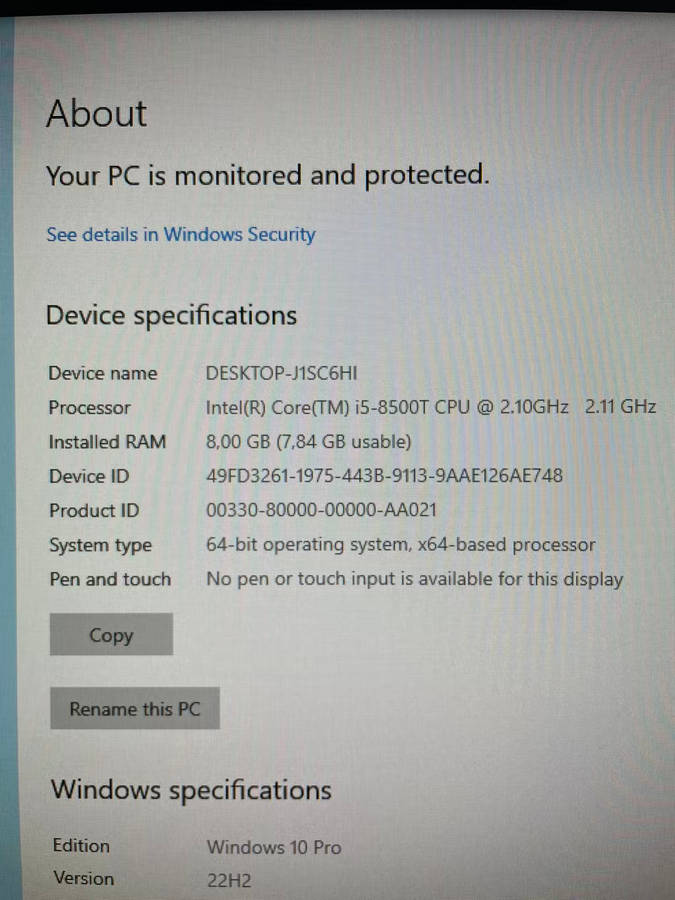Select the Installed RAM label
The image size is (675, 900).
coord(107,441)
